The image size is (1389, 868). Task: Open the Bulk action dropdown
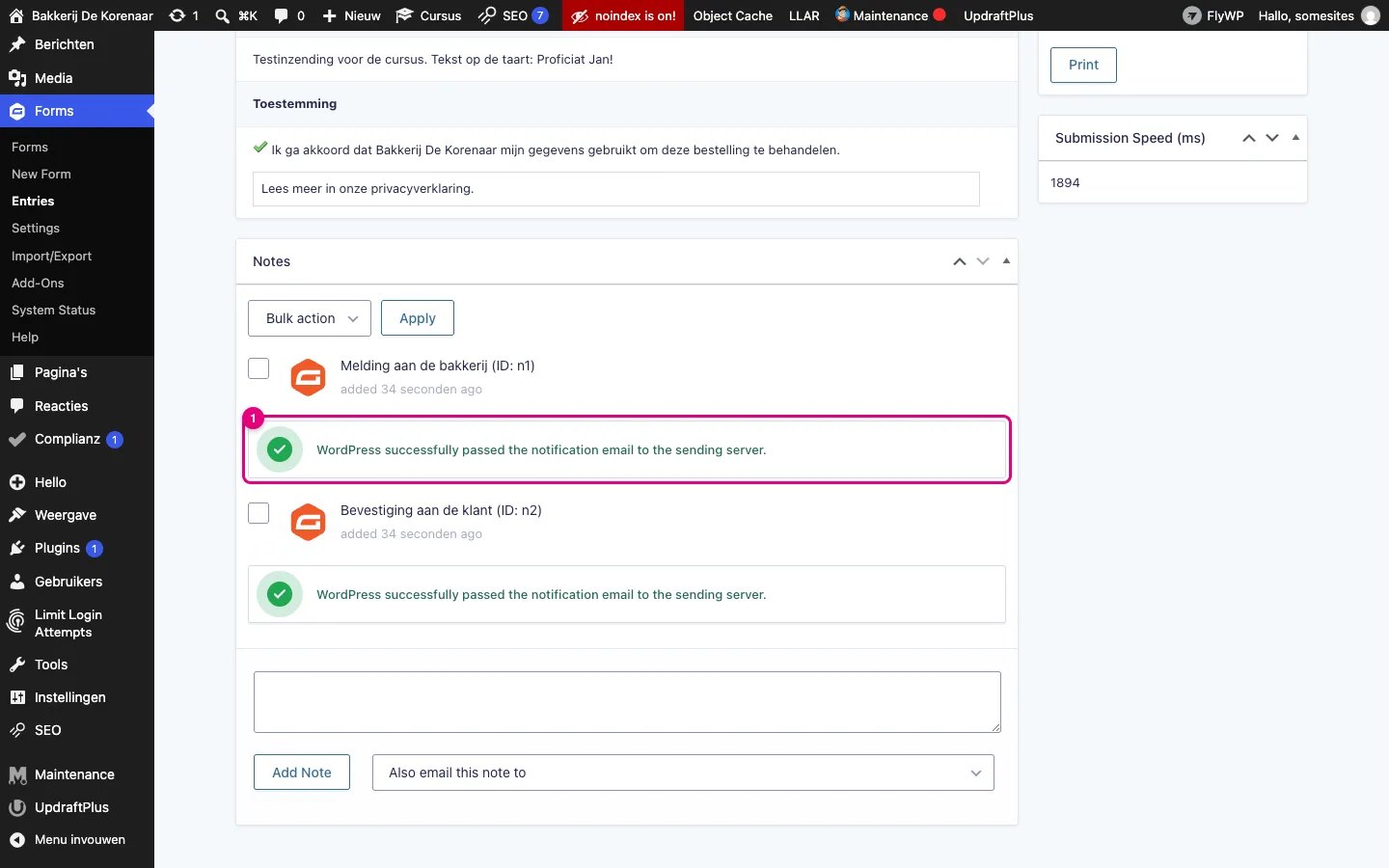[310, 318]
